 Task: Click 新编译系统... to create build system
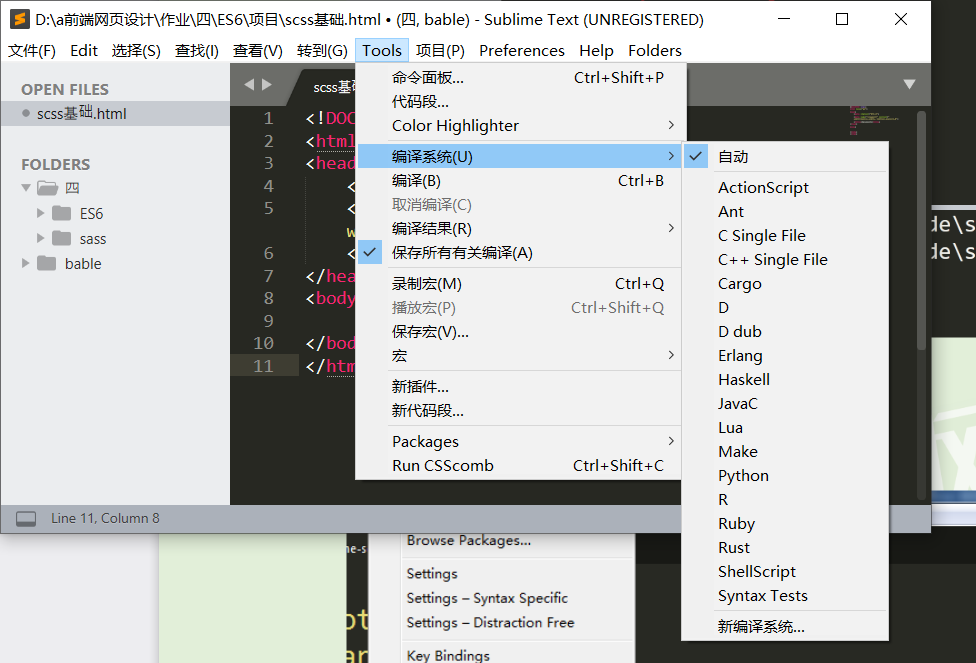click(x=785, y=626)
